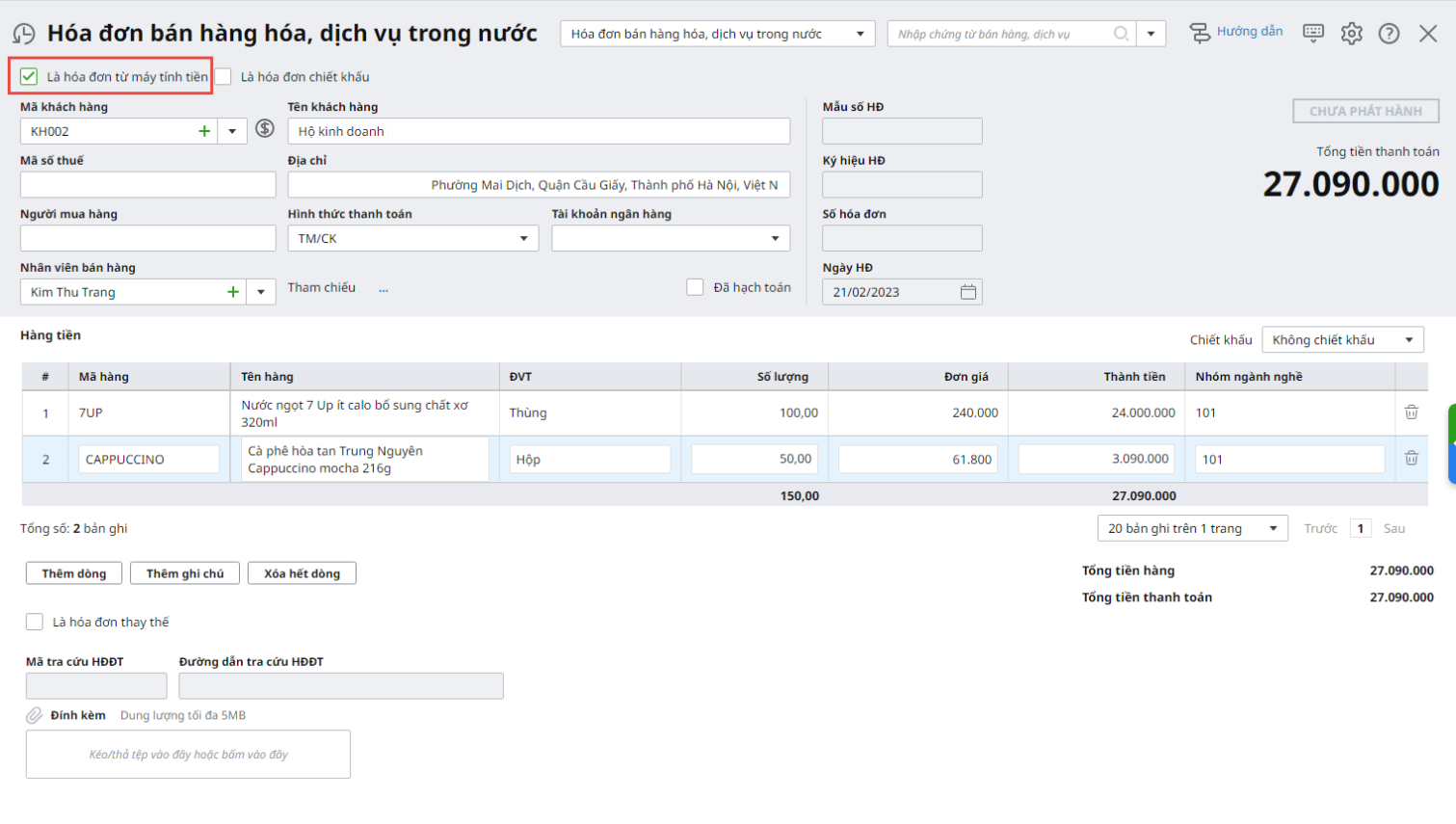This screenshot has height=824, width=1456.
Task: Click the attachment drop zone 'Kéo/thả tệp'
Action: point(188,755)
